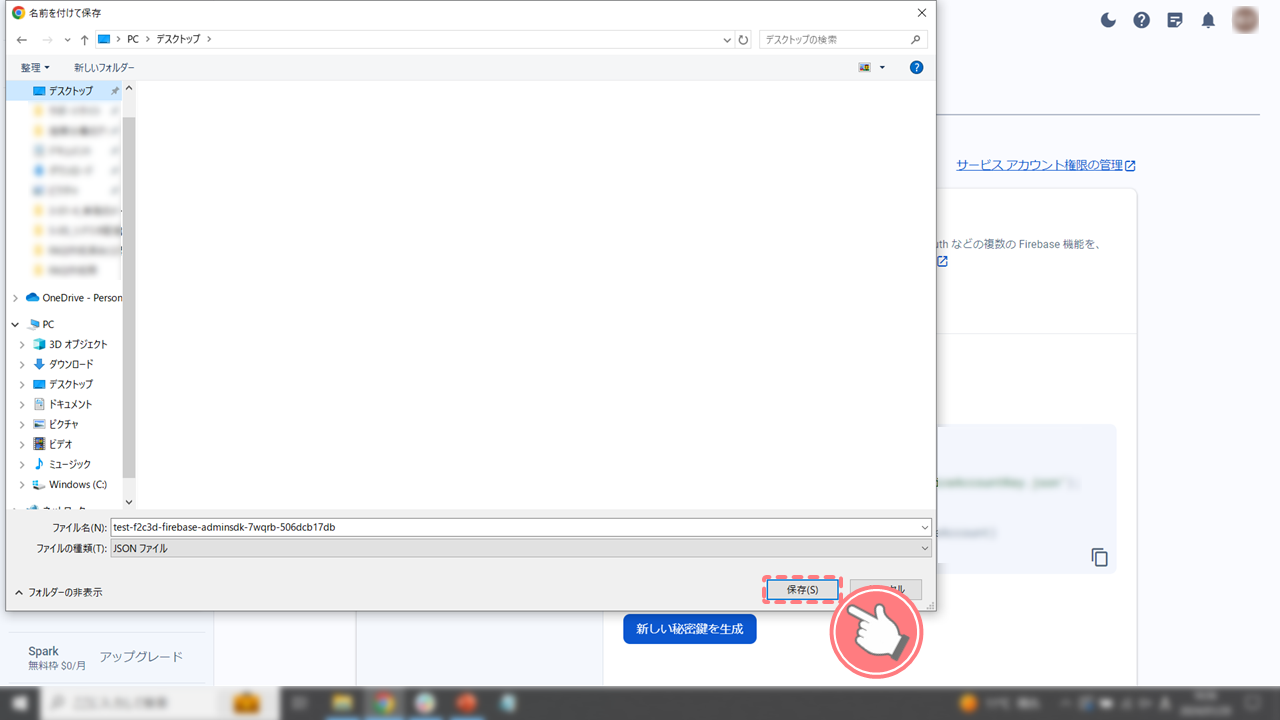Screen dimensions: 1280x720
Task: Click the forward navigation arrow in the dialog
Action: tap(46, 40)
